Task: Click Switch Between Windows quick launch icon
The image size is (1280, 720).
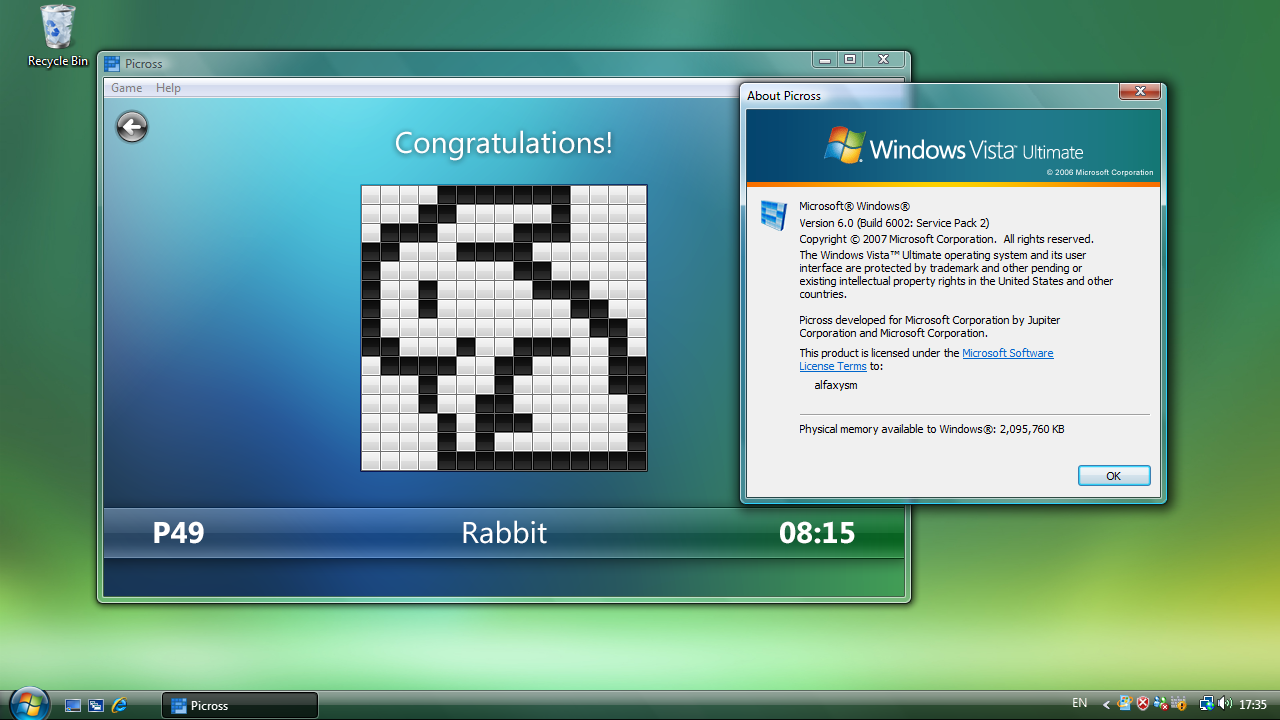Action: pyautogui.click(x=96, y=705)
